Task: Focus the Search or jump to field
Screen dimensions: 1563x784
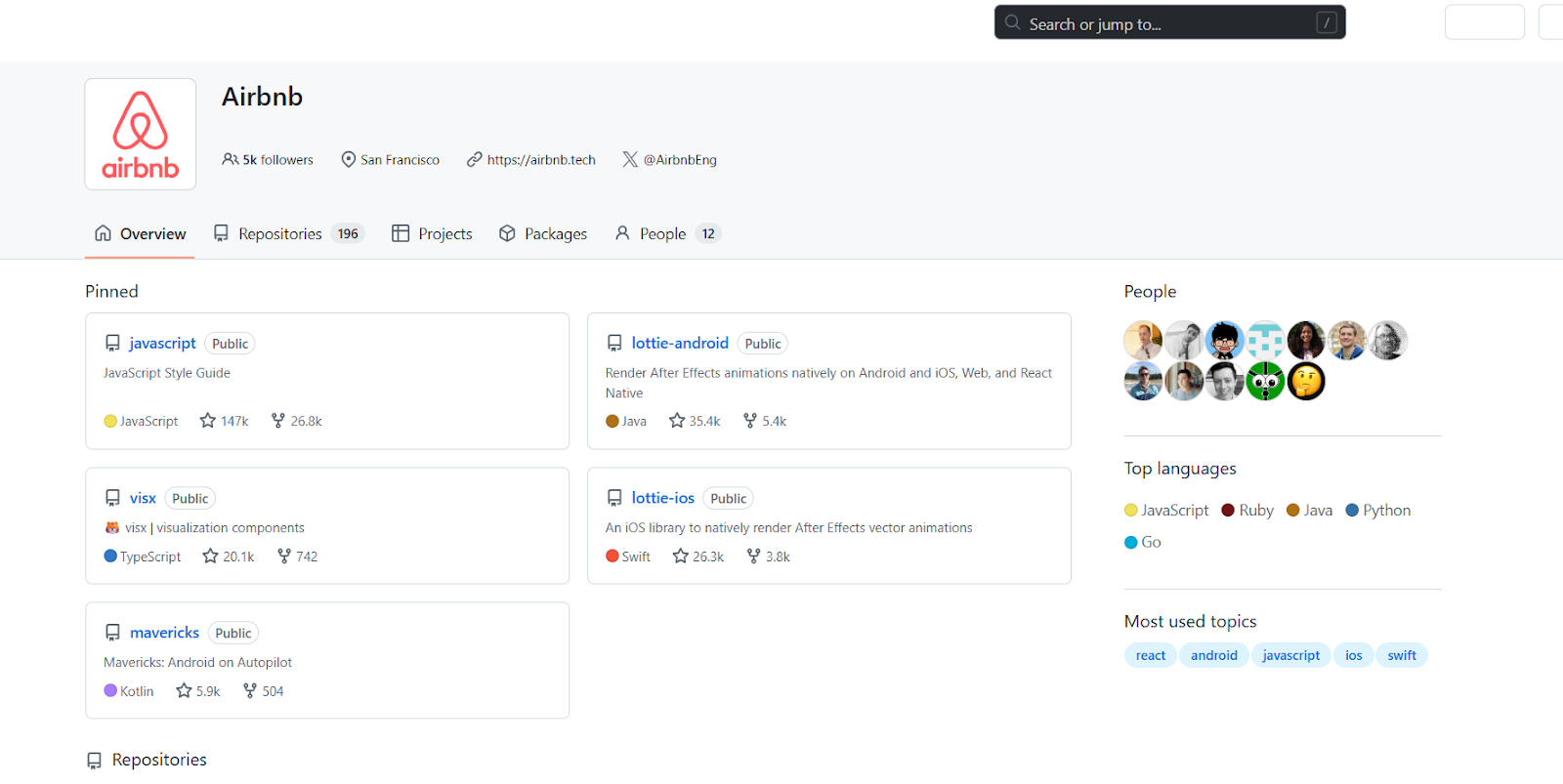Action: tap(1169, 22)
